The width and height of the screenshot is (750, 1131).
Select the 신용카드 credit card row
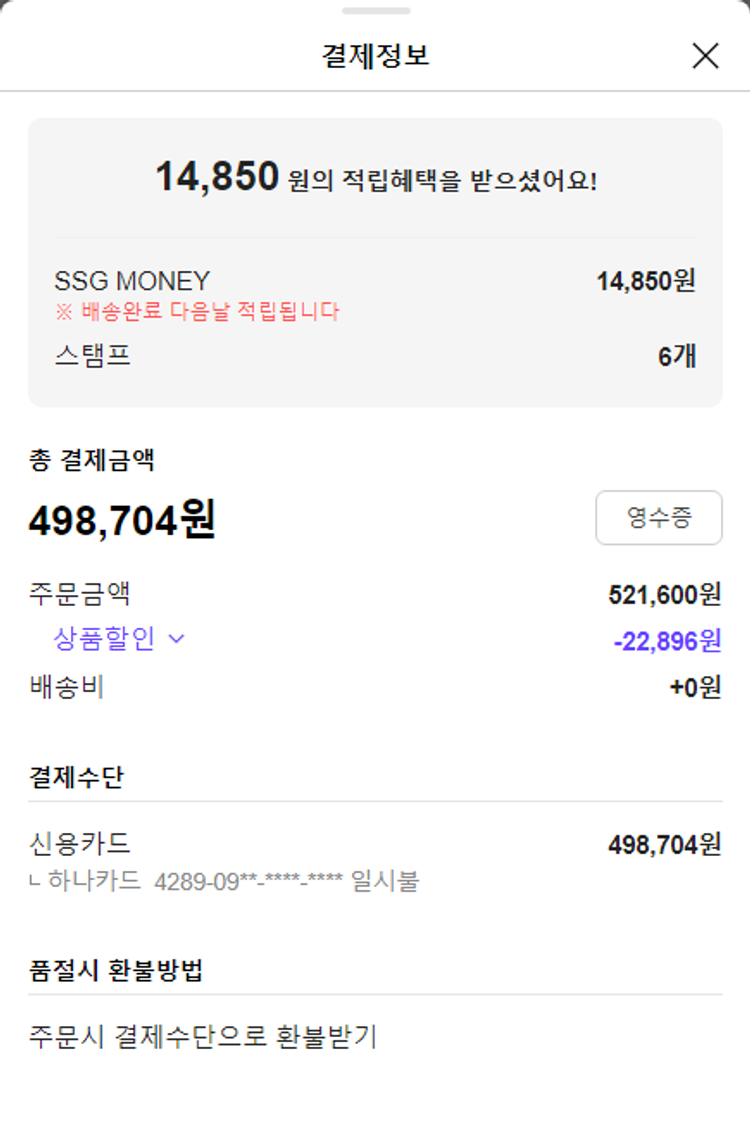(80, 844)
